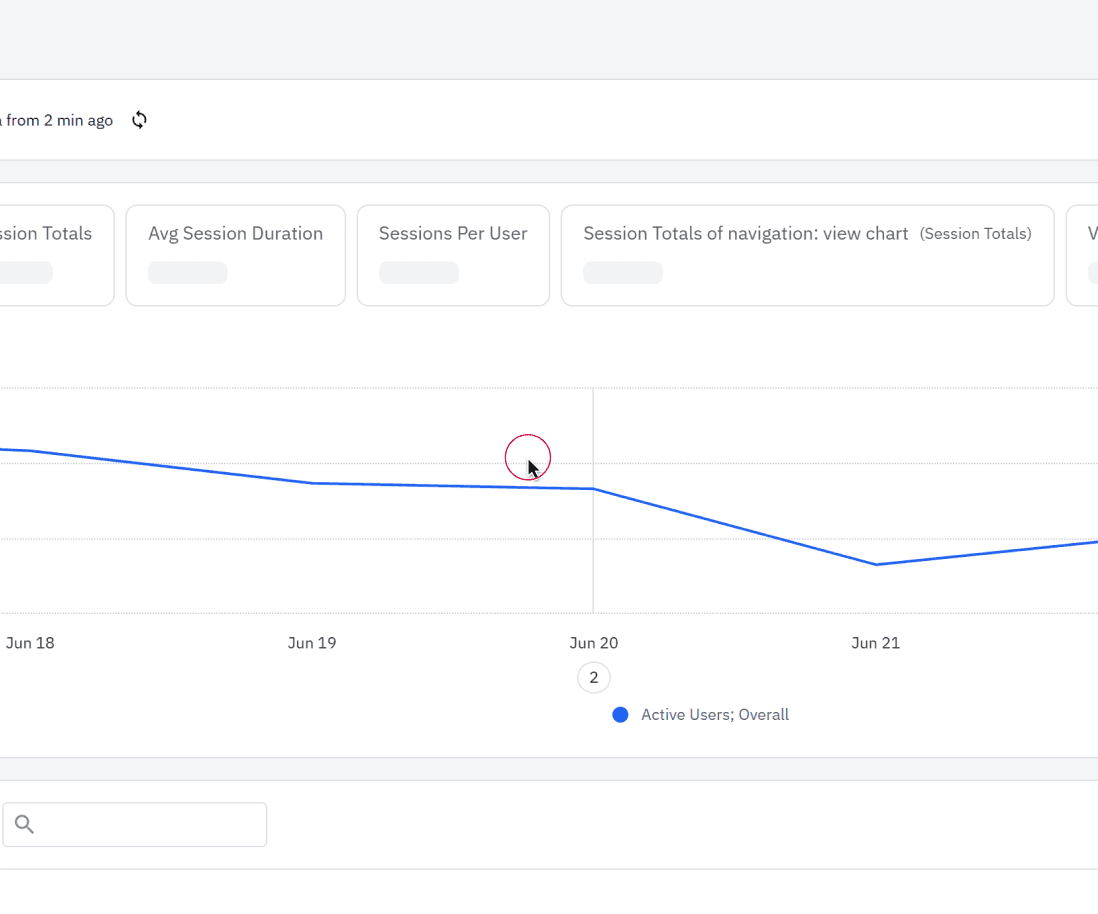This screenshot has height=914, width=1098.
Task: Click the blue Active Users legend dot
Action: (x=620, y=715)
